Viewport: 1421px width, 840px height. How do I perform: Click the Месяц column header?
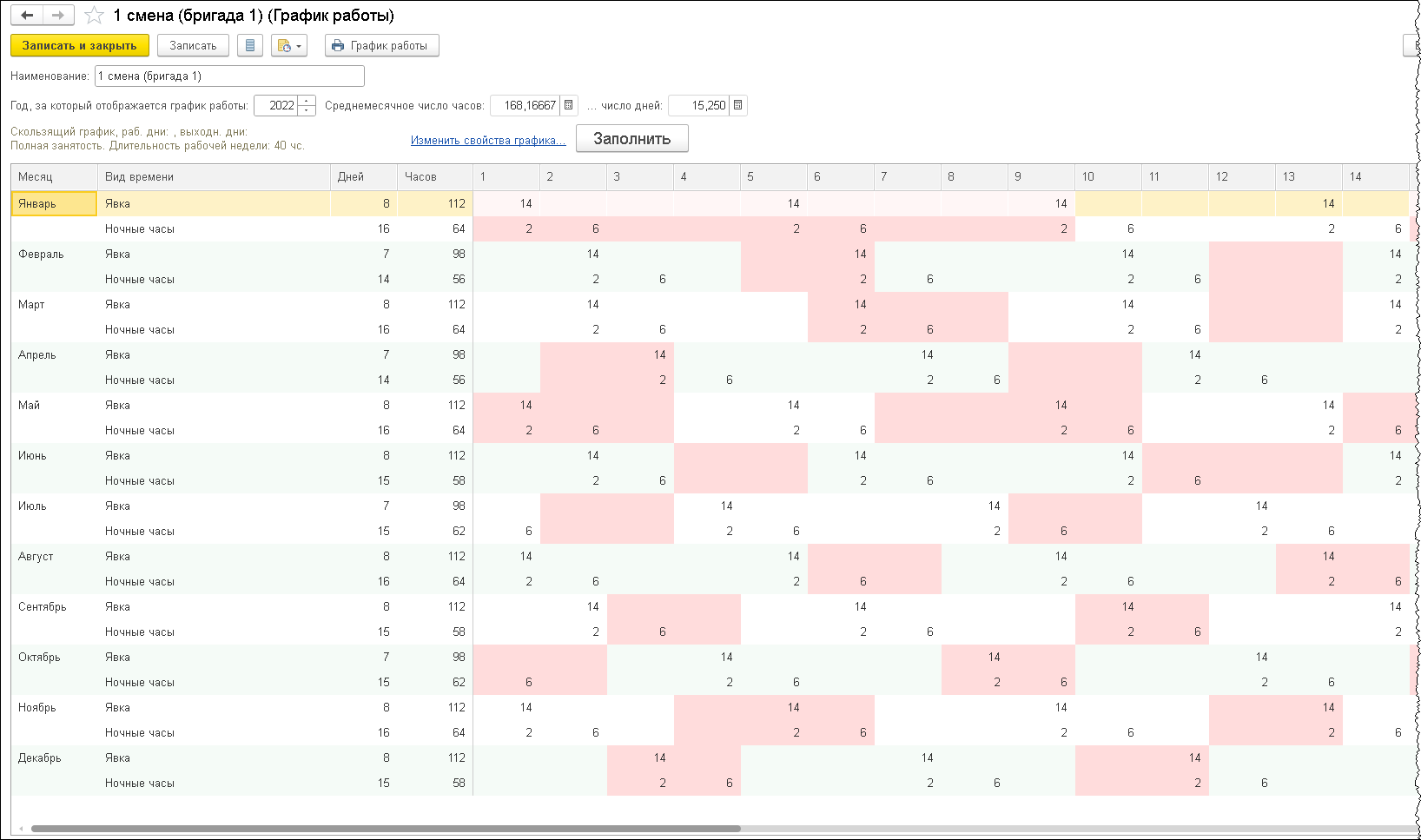click(x=54, y=176)
